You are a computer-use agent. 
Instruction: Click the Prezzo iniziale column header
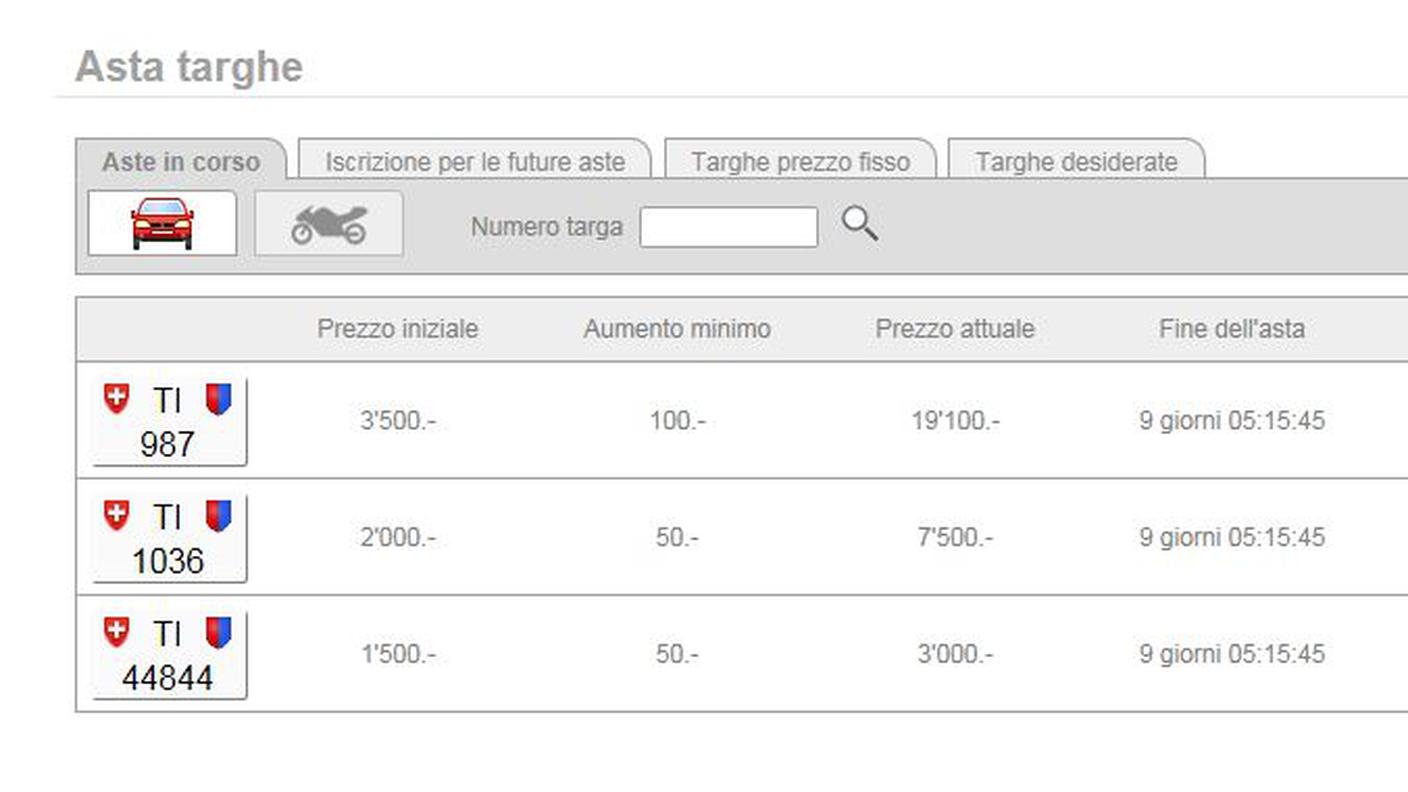click(x=398, y=329)
